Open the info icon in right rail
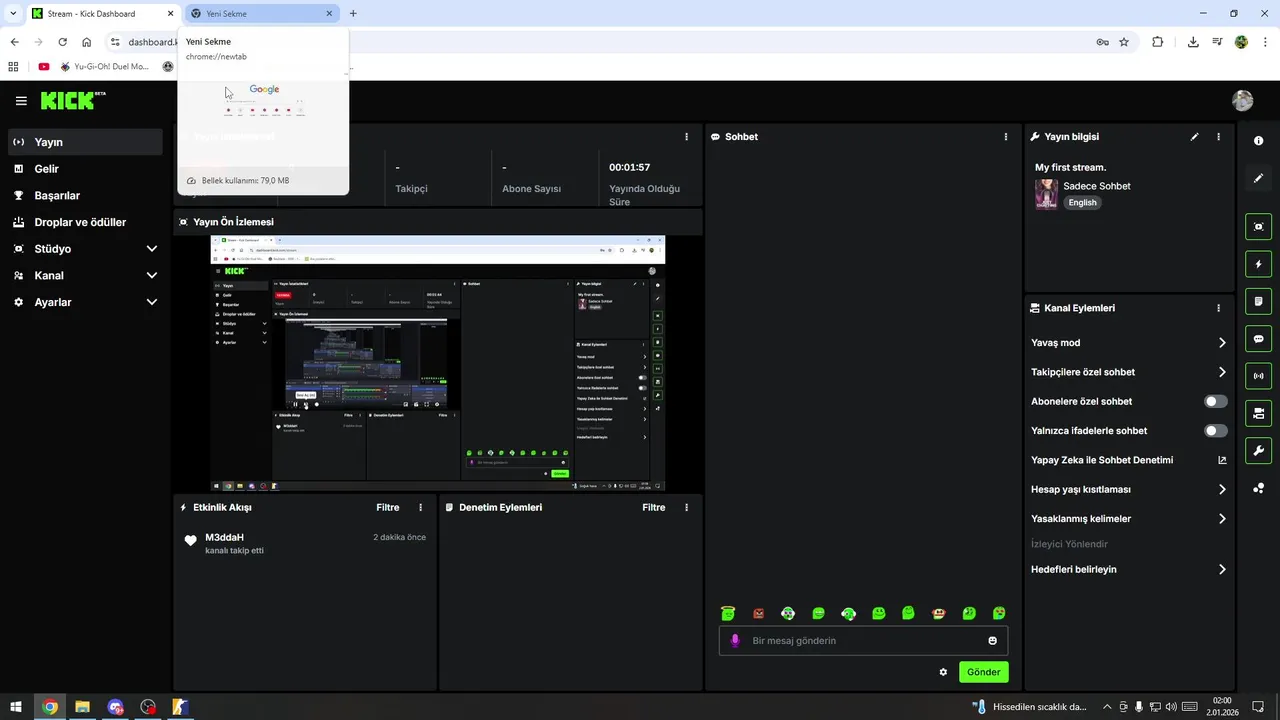This screenshot has width=1280, height=720. coord(1259,141)
